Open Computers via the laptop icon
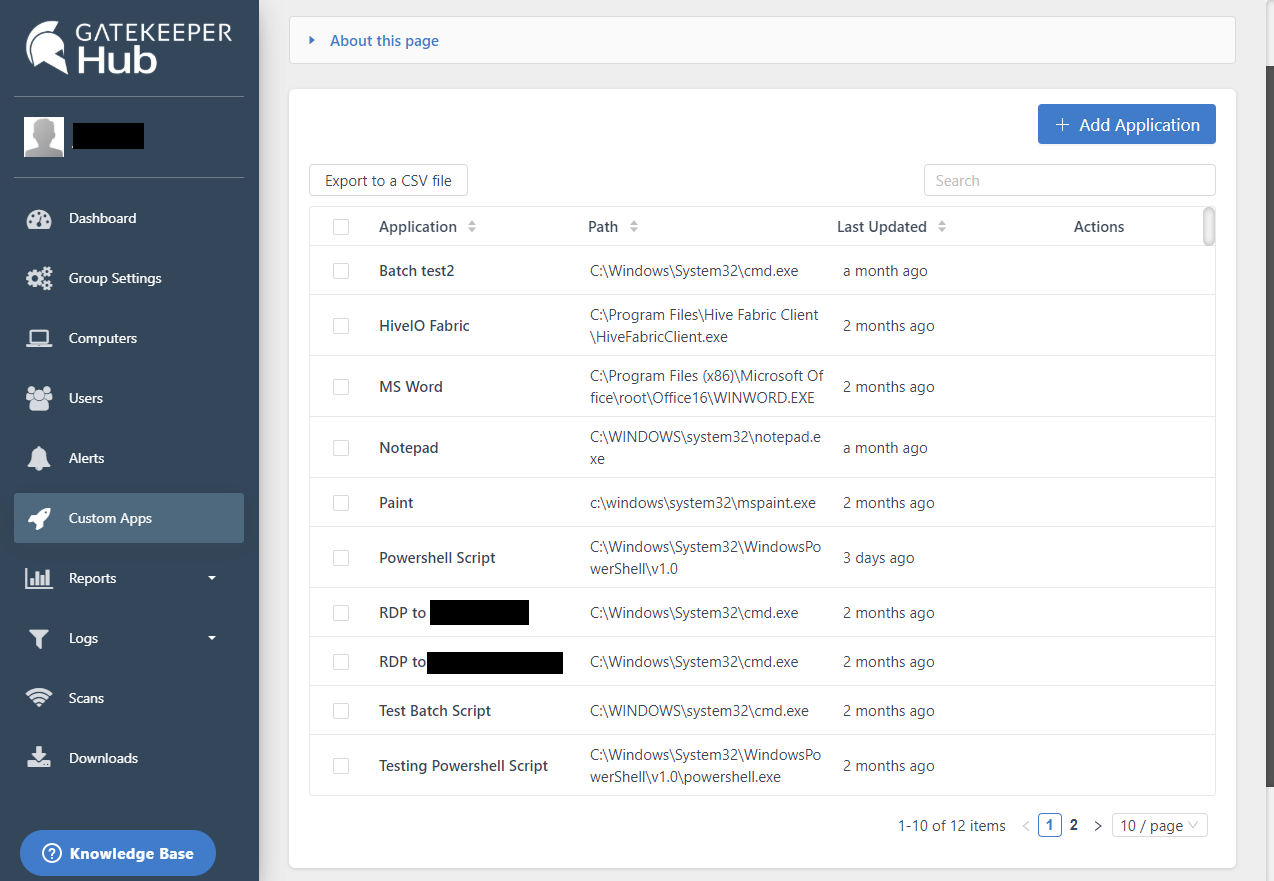The height and width of the screenshot is (881, 1274). [x=39, y=339]
